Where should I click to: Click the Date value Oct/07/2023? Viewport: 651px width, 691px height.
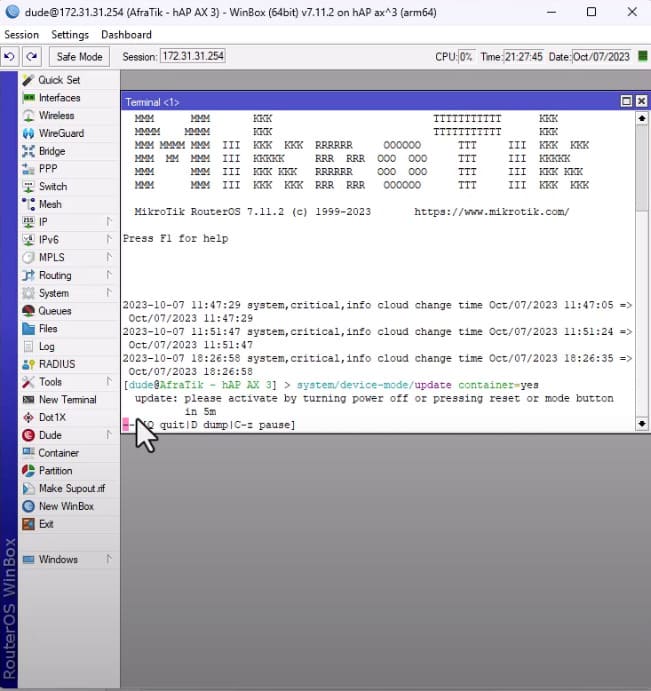pyautogui.click(x=601, y=57)
